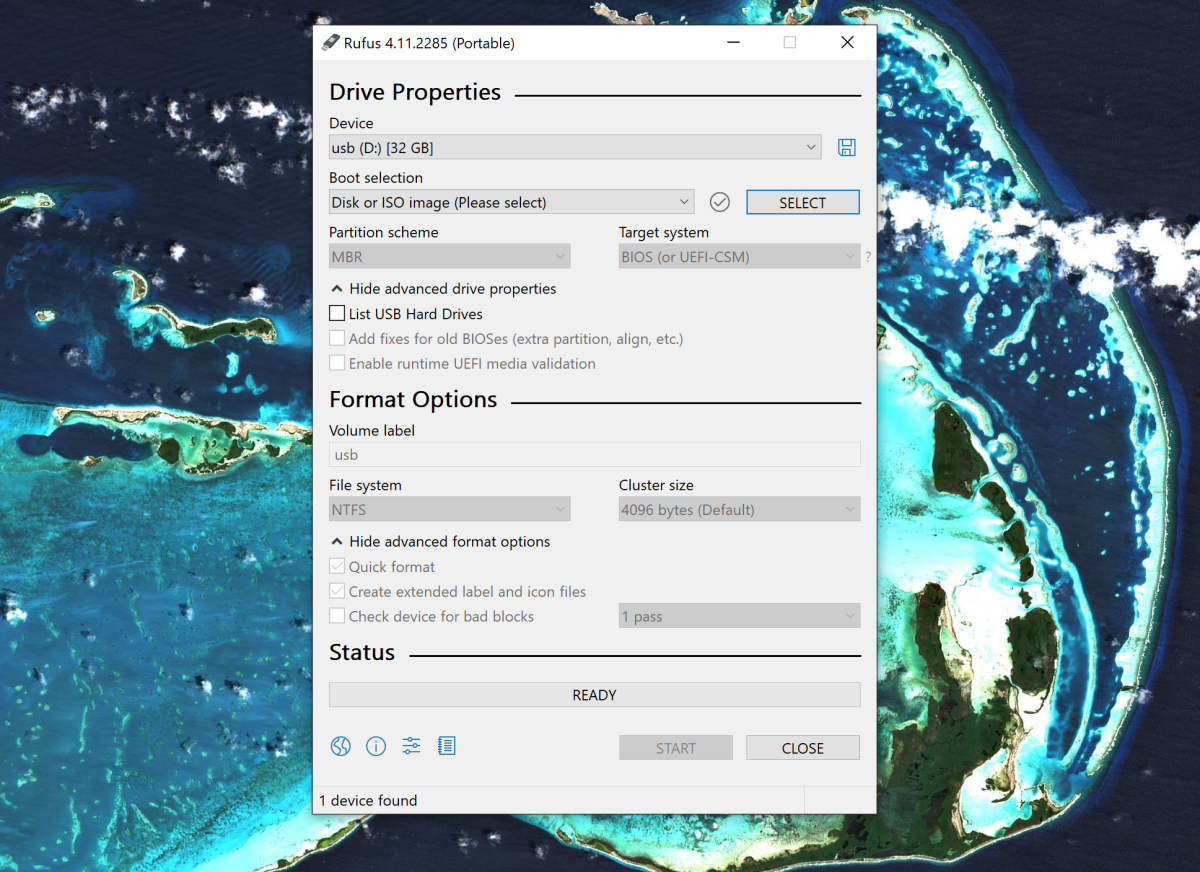The height and width of the screenshot is (872, 1200).
Task: Click the READY status progress bar
Action: (x=594, y=695)
